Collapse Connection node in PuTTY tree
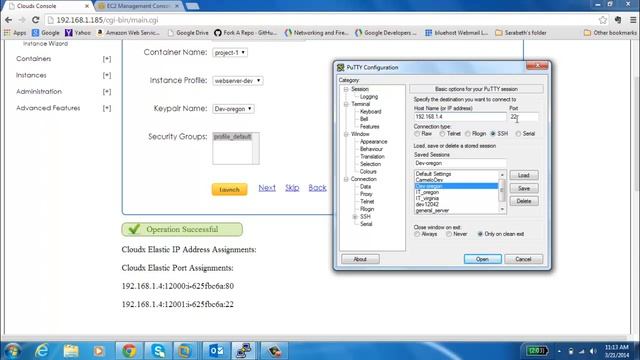 point(346,179)
